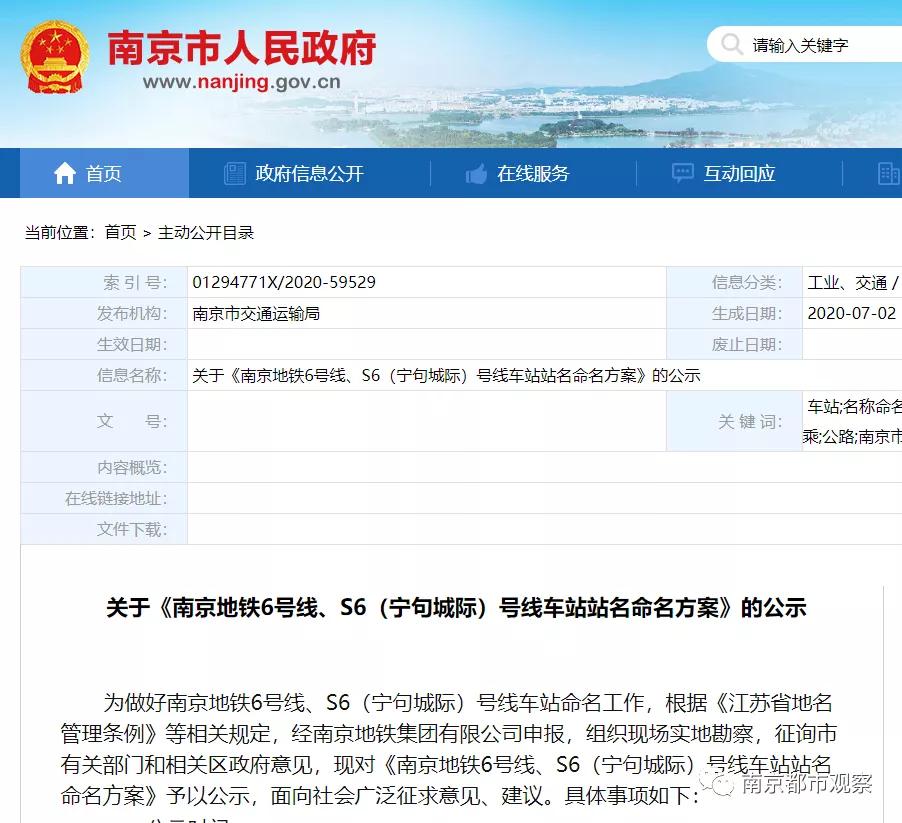Click the 废止日期 label cell
This screenshot has height=823, width=902.
[735, 344]
